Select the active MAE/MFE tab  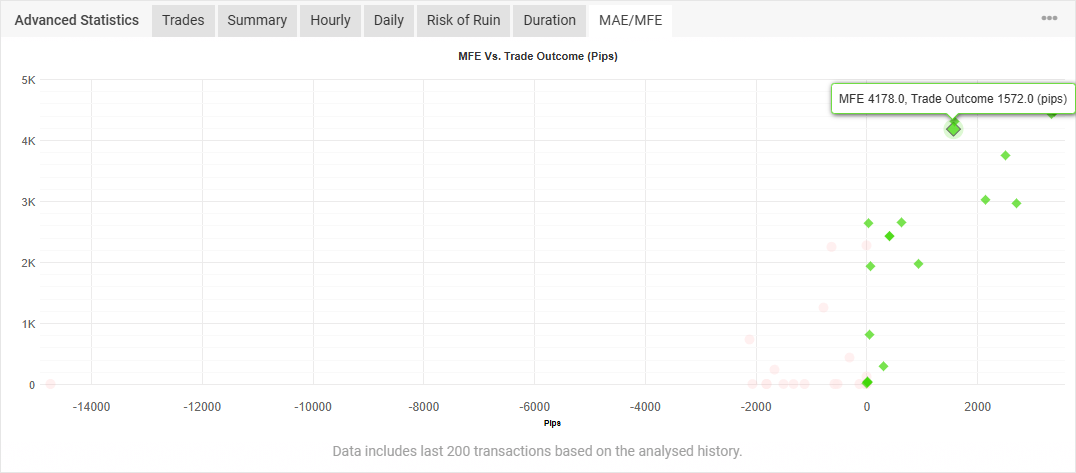point(630,20)
